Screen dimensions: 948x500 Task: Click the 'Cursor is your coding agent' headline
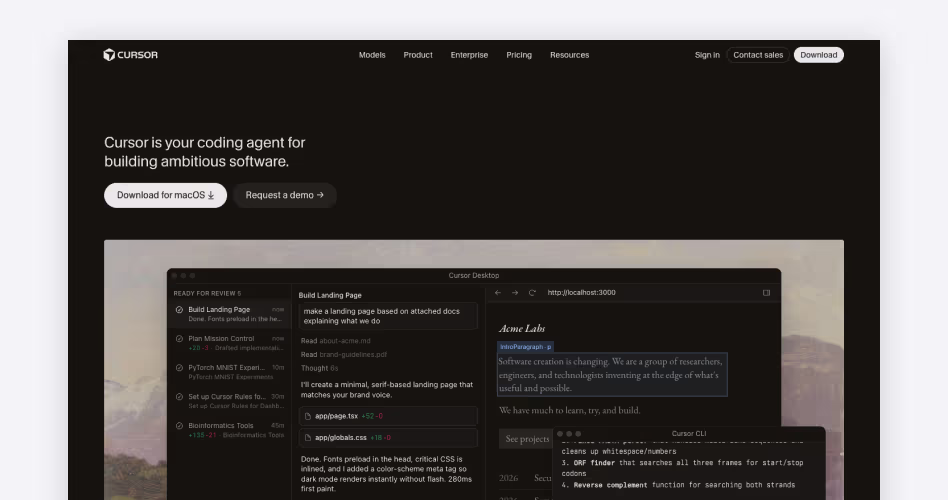point(204,152)
